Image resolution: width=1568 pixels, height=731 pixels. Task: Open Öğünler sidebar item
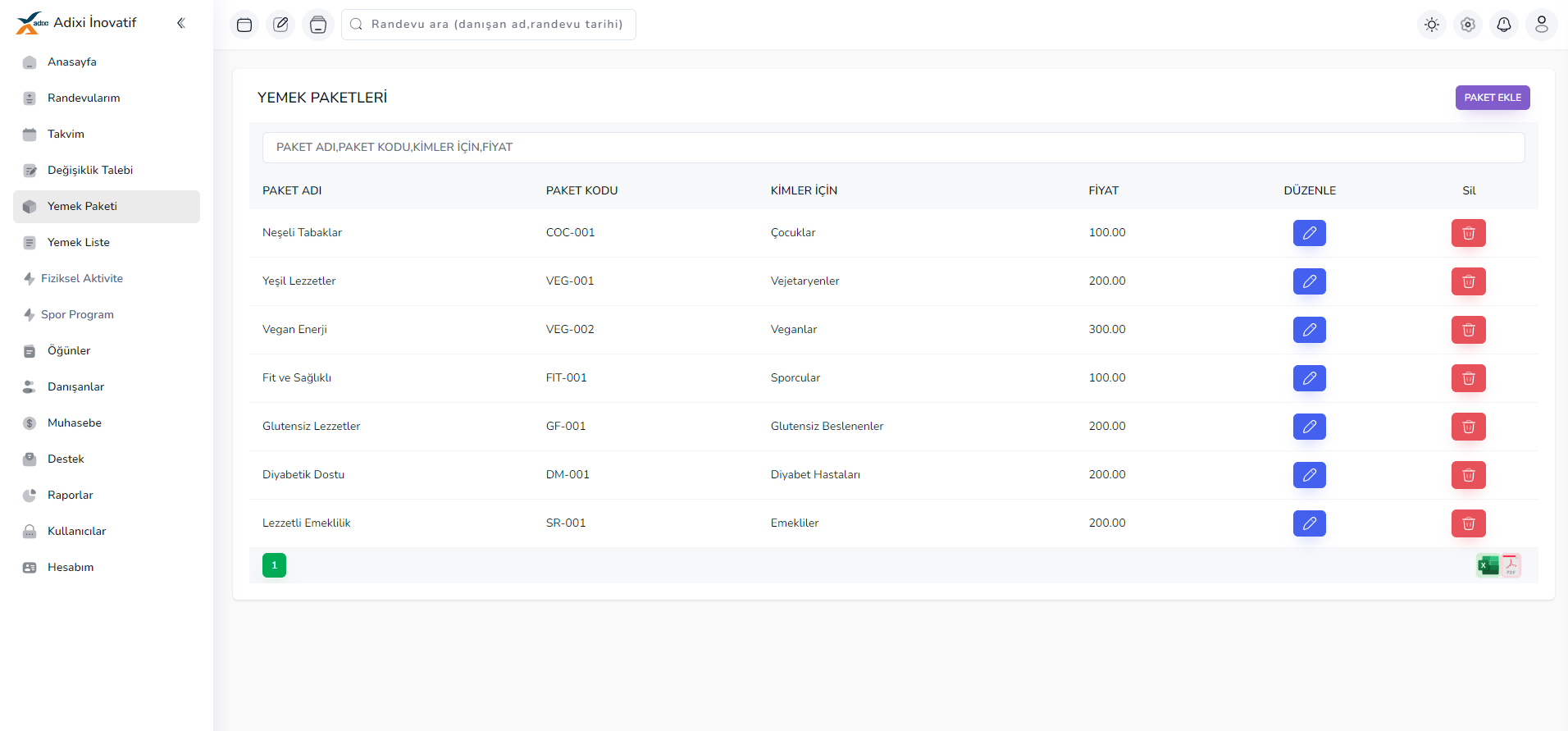tap(107, 351)
